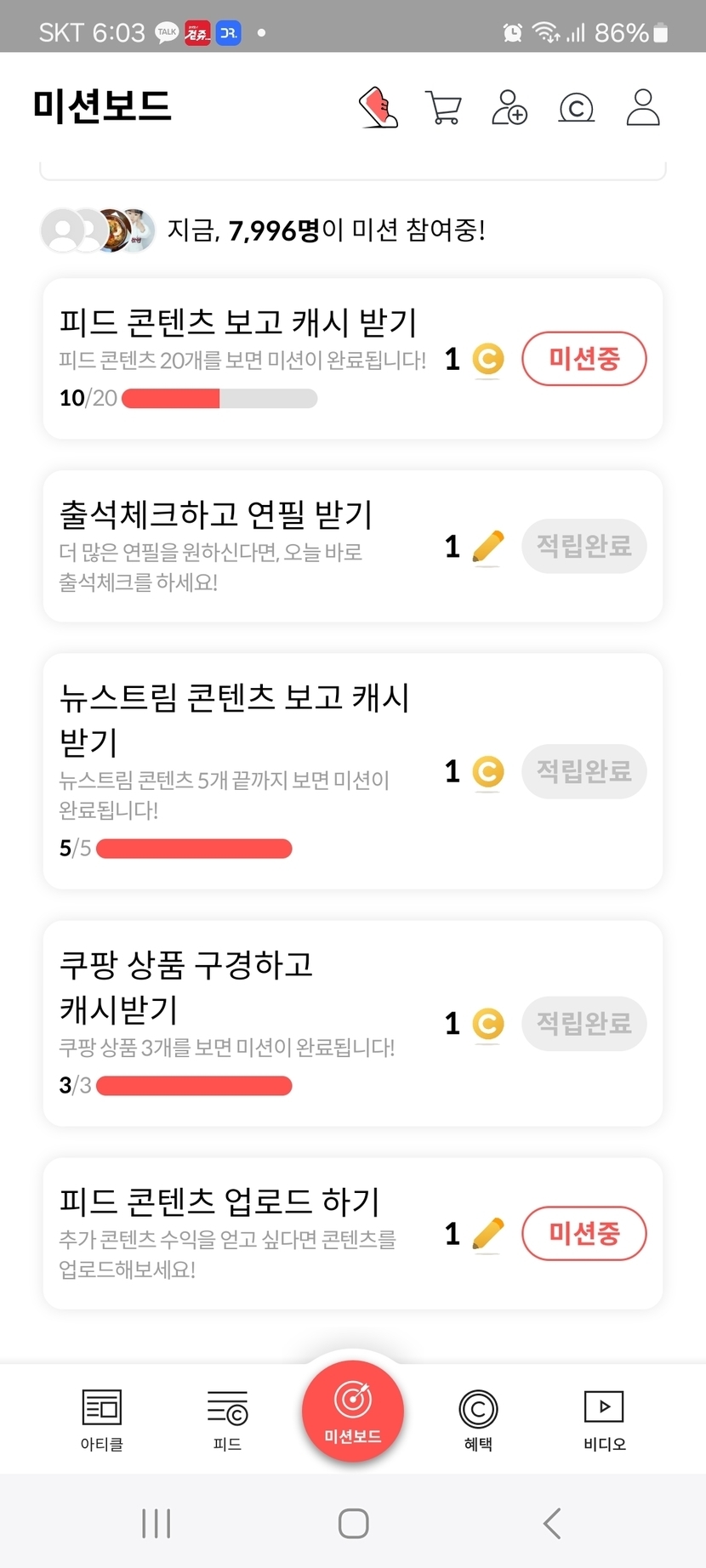706x1568 pixels.
Task: Tap the add friend icon
Action: tap(510, 108)
